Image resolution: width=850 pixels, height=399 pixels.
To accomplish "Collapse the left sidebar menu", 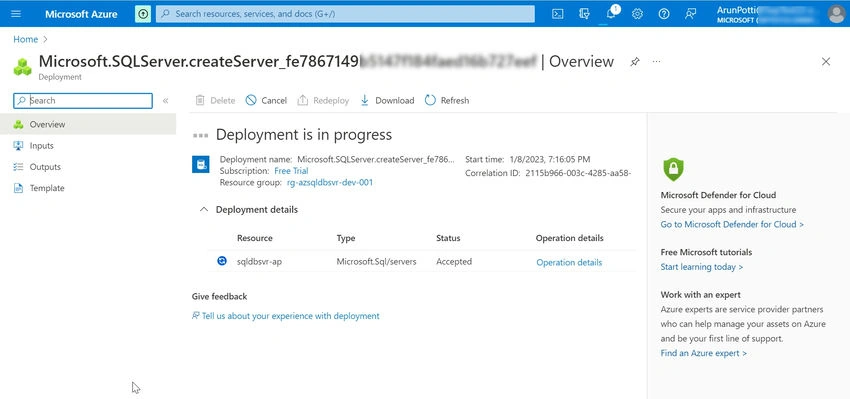I will (x=165, y=100).
